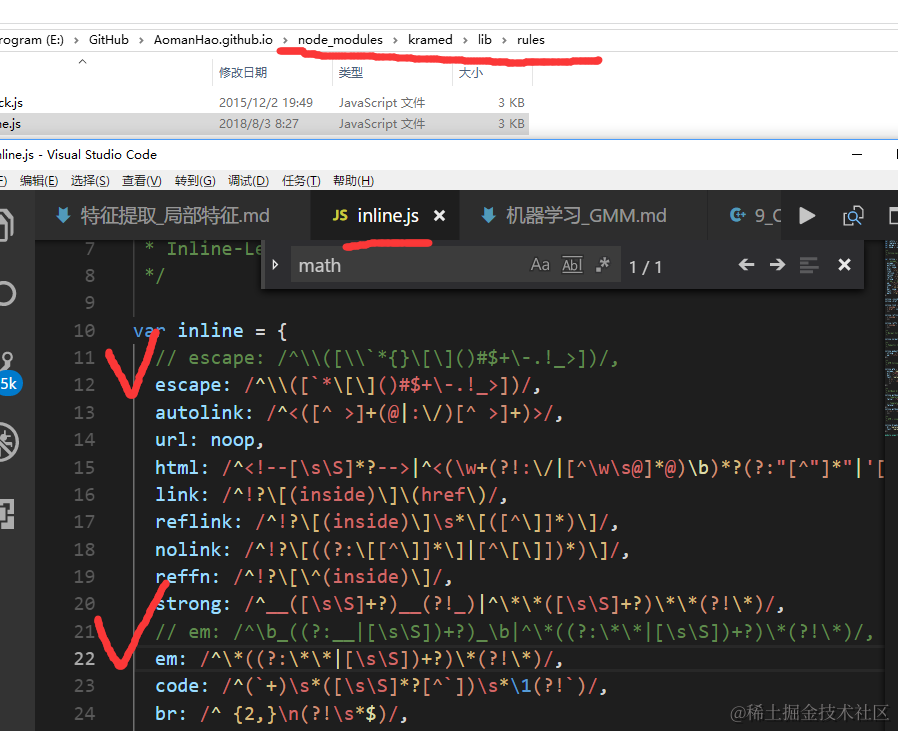The height and width of the screenshot is (731, 898).
Task: Open 帮助(H) menu
Action: point(353,181)
